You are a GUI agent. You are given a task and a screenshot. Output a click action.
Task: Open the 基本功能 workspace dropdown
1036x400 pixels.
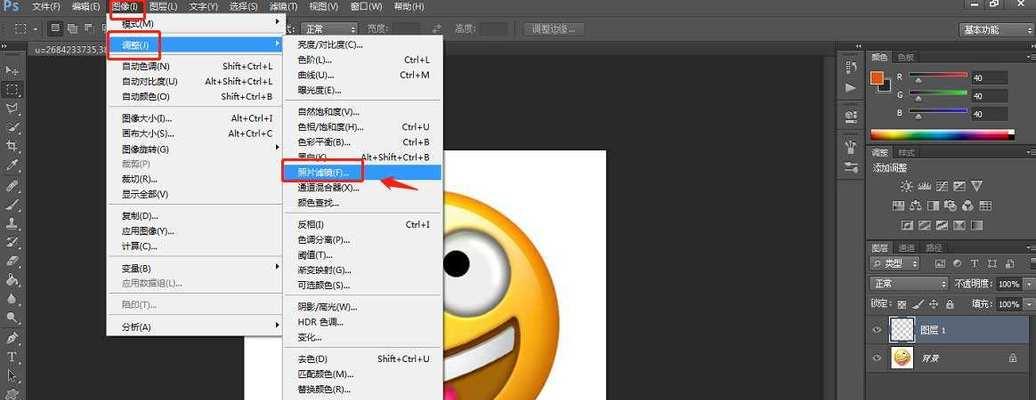point(996,29)
